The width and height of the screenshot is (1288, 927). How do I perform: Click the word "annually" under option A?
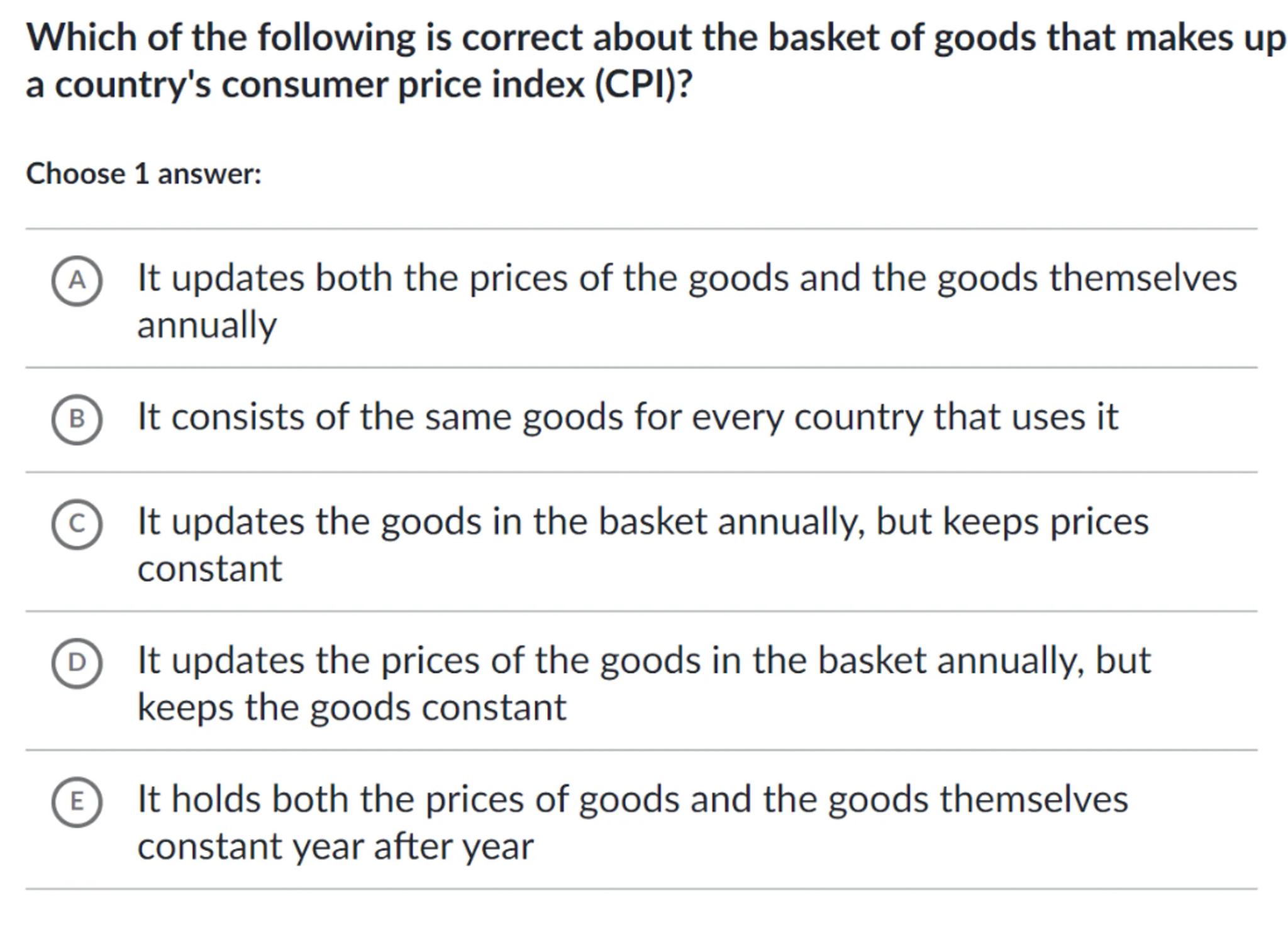click(x=207, y=325)
